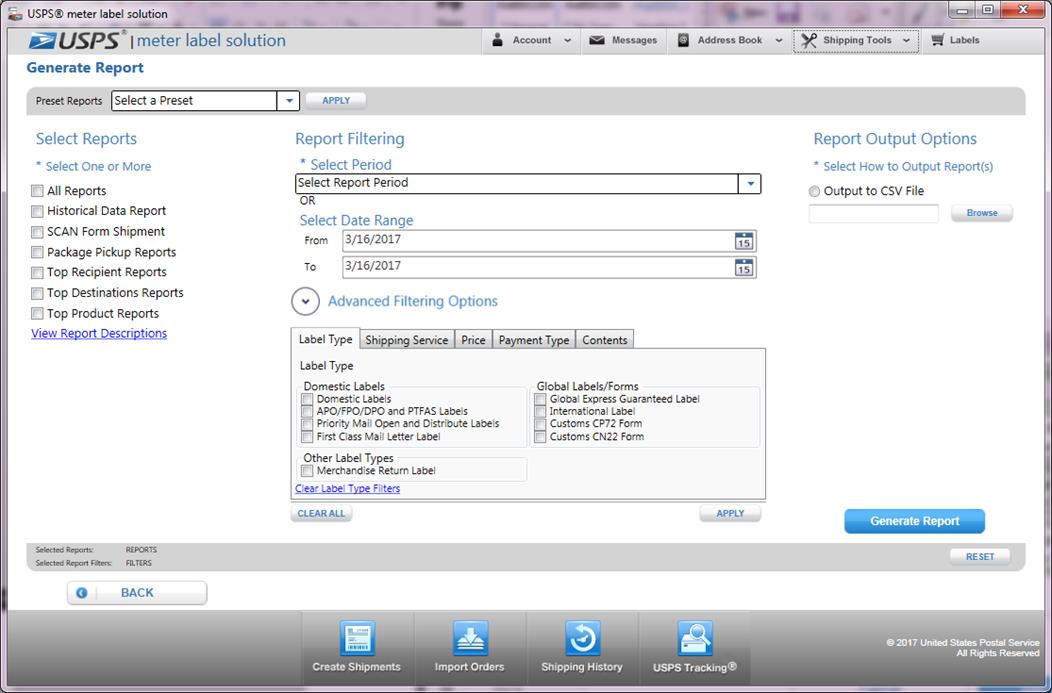The width and height of the screenshot is (1052, 693).
Task: Open the Messages menu item
Action: pos(623,40)
